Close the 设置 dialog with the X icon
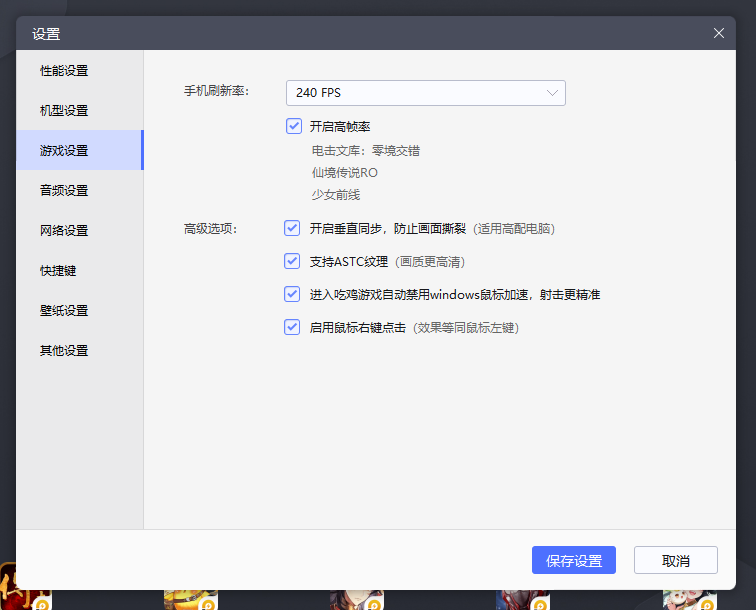Image resolution: width=756 pixels, height=610 pixels. click(718, 33)
